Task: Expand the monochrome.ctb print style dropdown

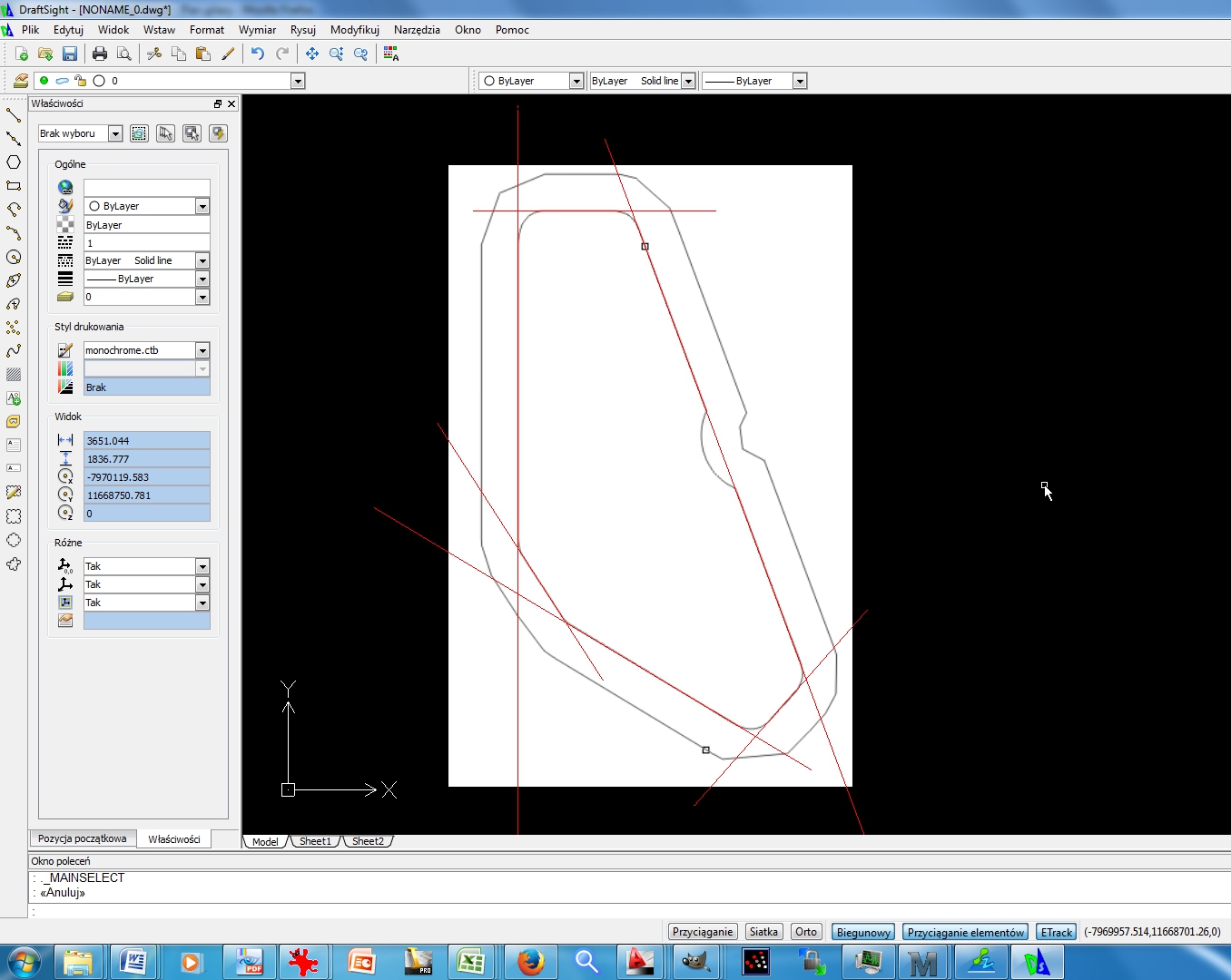Action: click(x=202, y=350)
